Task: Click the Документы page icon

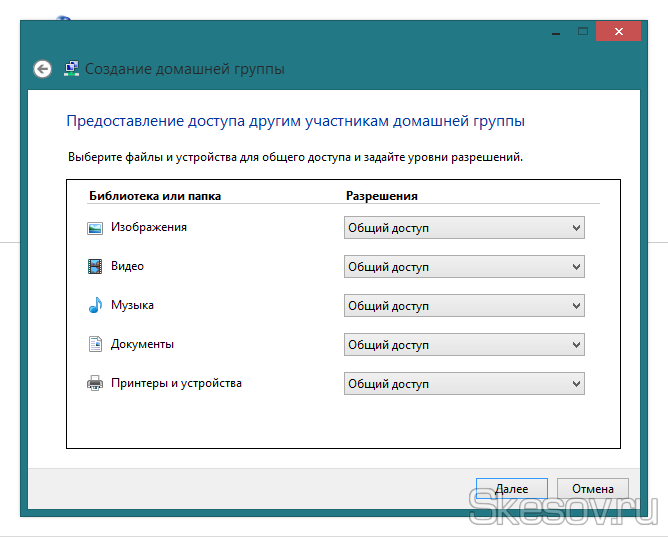Action: [95, 345]
